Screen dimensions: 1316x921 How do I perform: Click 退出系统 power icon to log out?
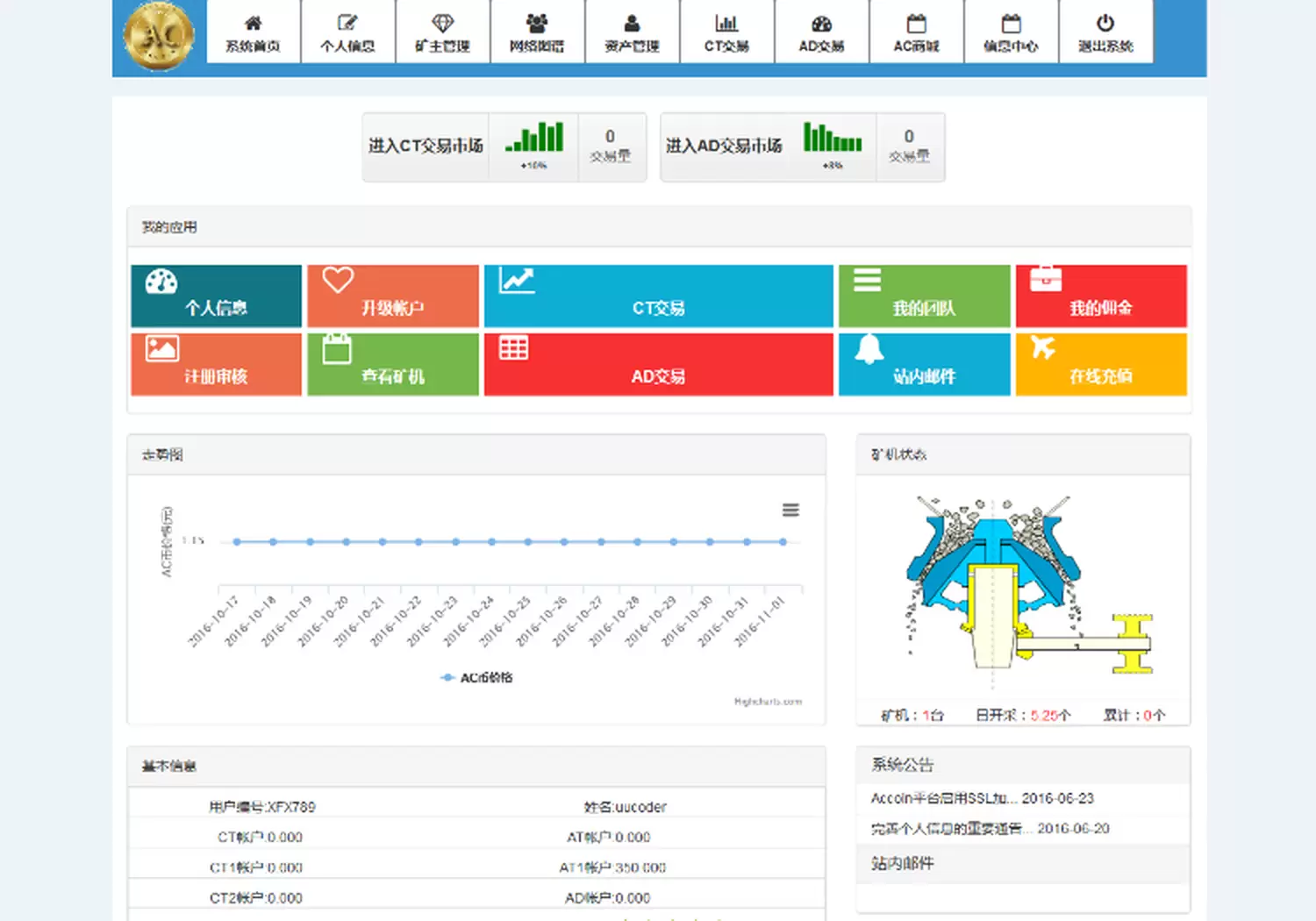[1105, 33]
